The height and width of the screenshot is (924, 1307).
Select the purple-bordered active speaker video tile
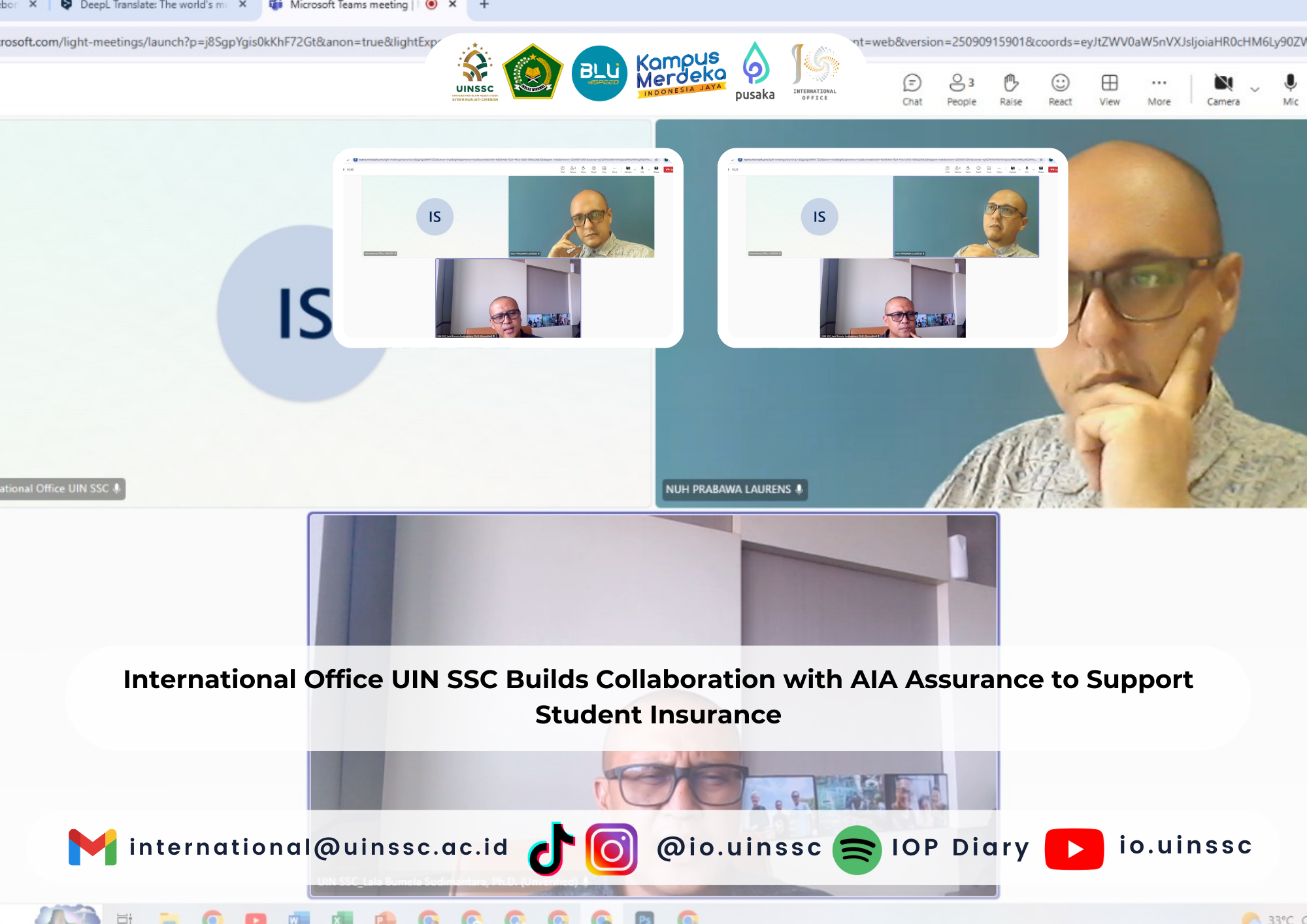653,705
